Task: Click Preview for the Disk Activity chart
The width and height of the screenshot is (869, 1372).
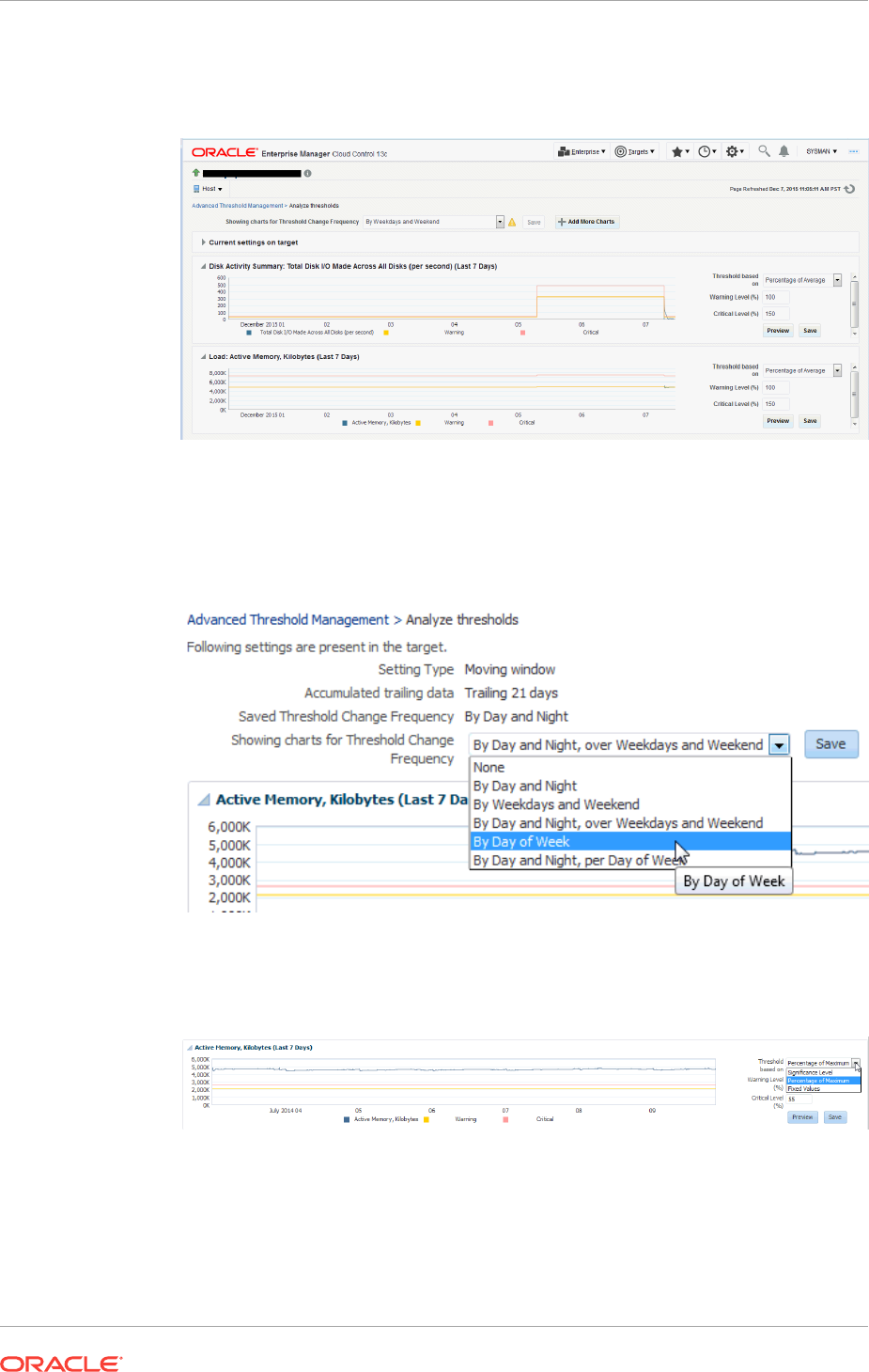Action: coord(778,331)
